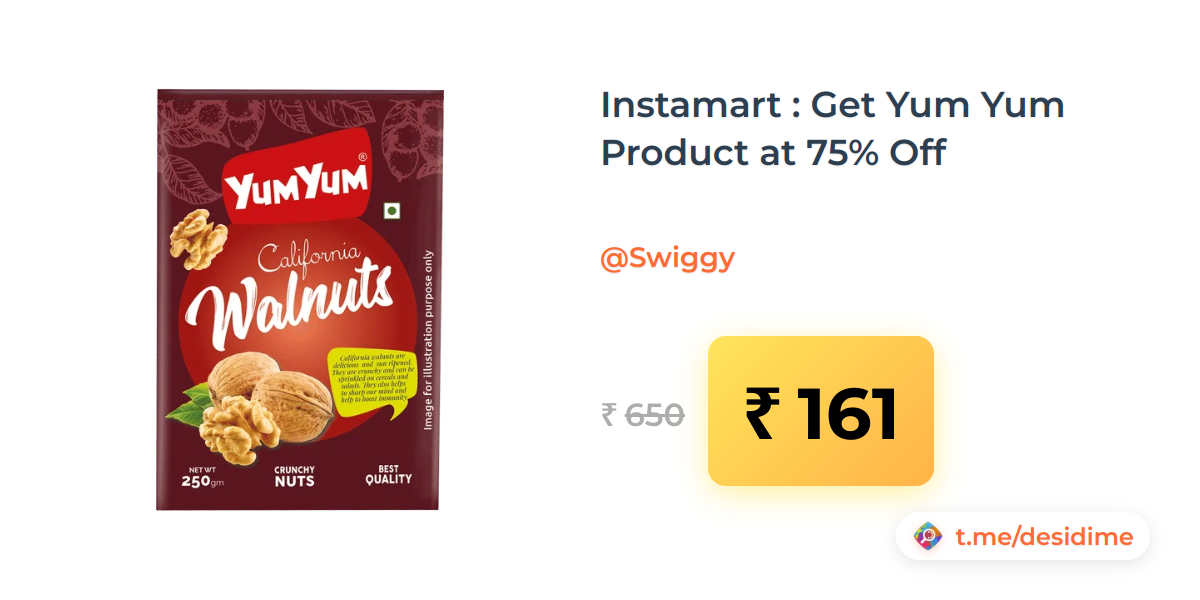The image size is (1200, 600).
Task: Click the CRUNCHY NUTS text on pack
Action: click(294, 476)
